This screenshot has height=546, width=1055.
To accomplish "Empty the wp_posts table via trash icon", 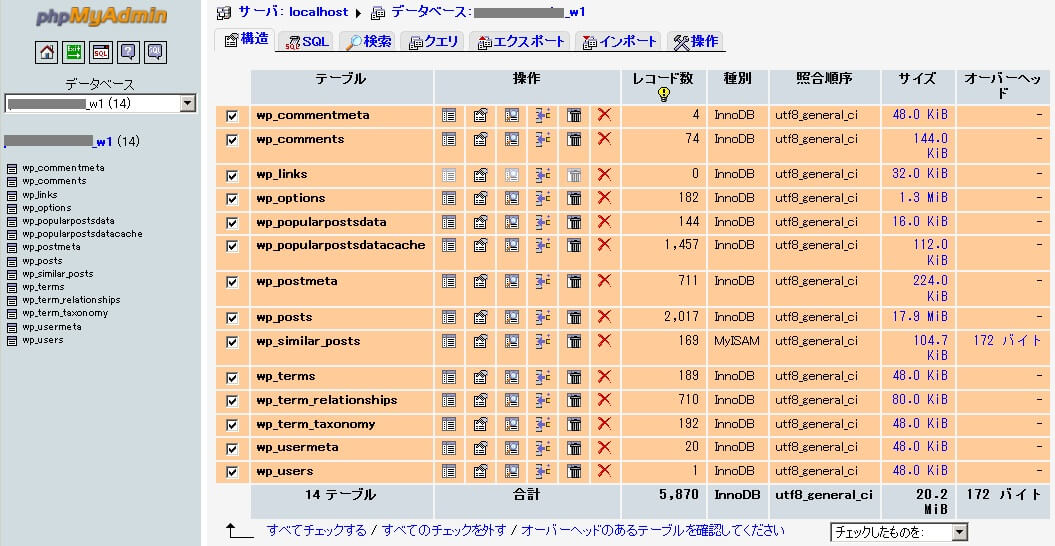I will (x=574, y=317).
